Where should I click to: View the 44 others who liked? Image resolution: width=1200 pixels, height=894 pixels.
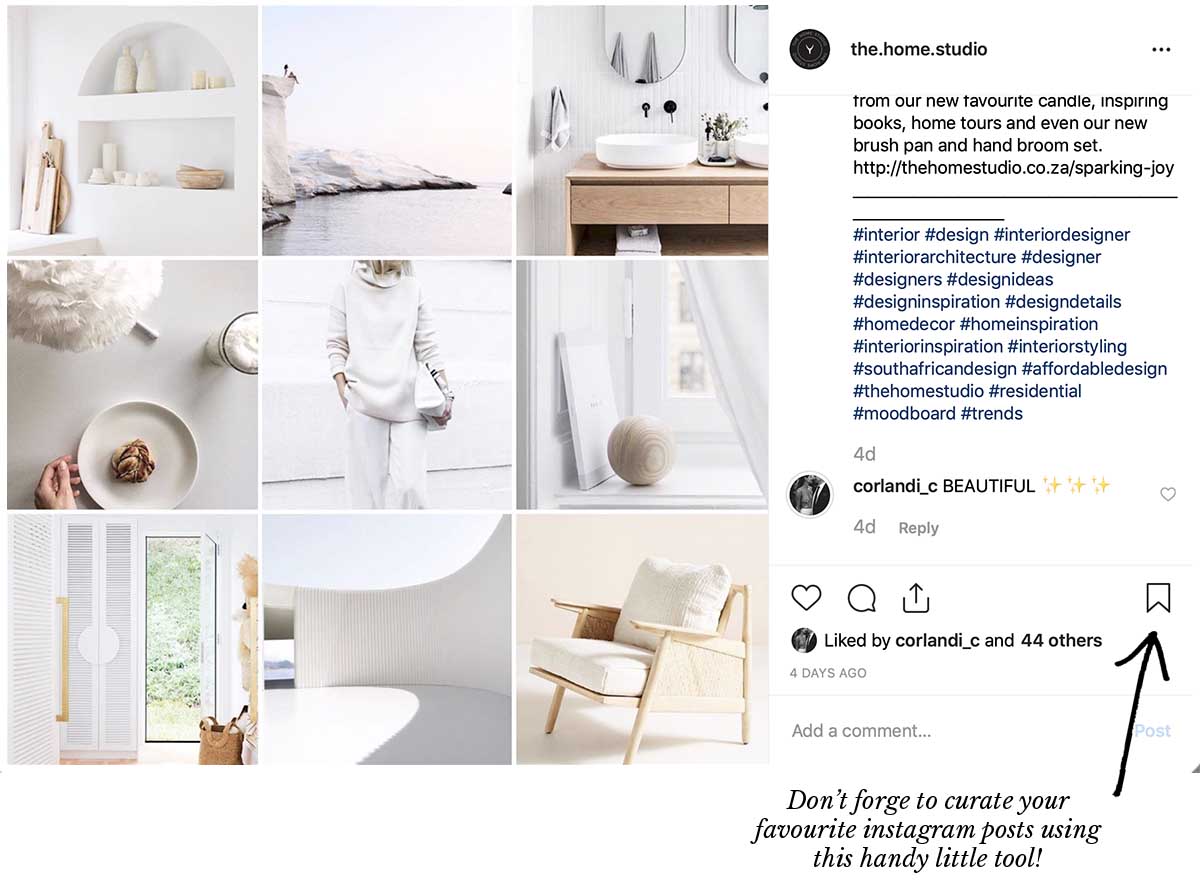[x=1061, y=641]
